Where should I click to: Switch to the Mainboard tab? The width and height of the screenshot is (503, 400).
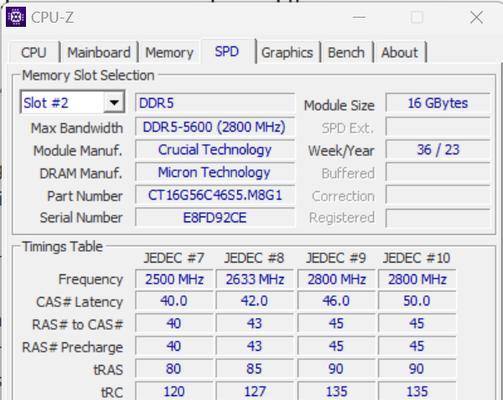(99, 52)
